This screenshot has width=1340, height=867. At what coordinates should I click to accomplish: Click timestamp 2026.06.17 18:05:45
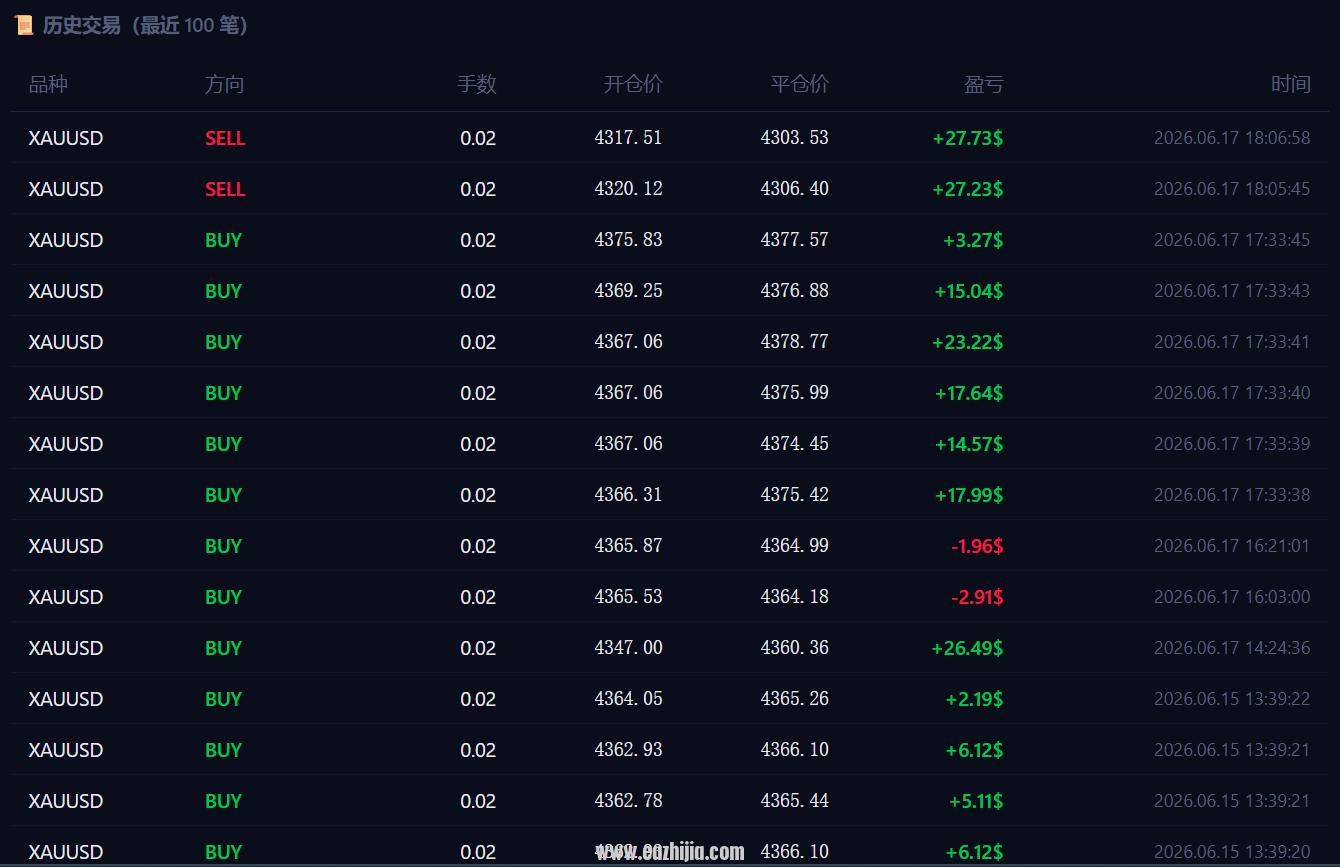tap(1232, 189)
